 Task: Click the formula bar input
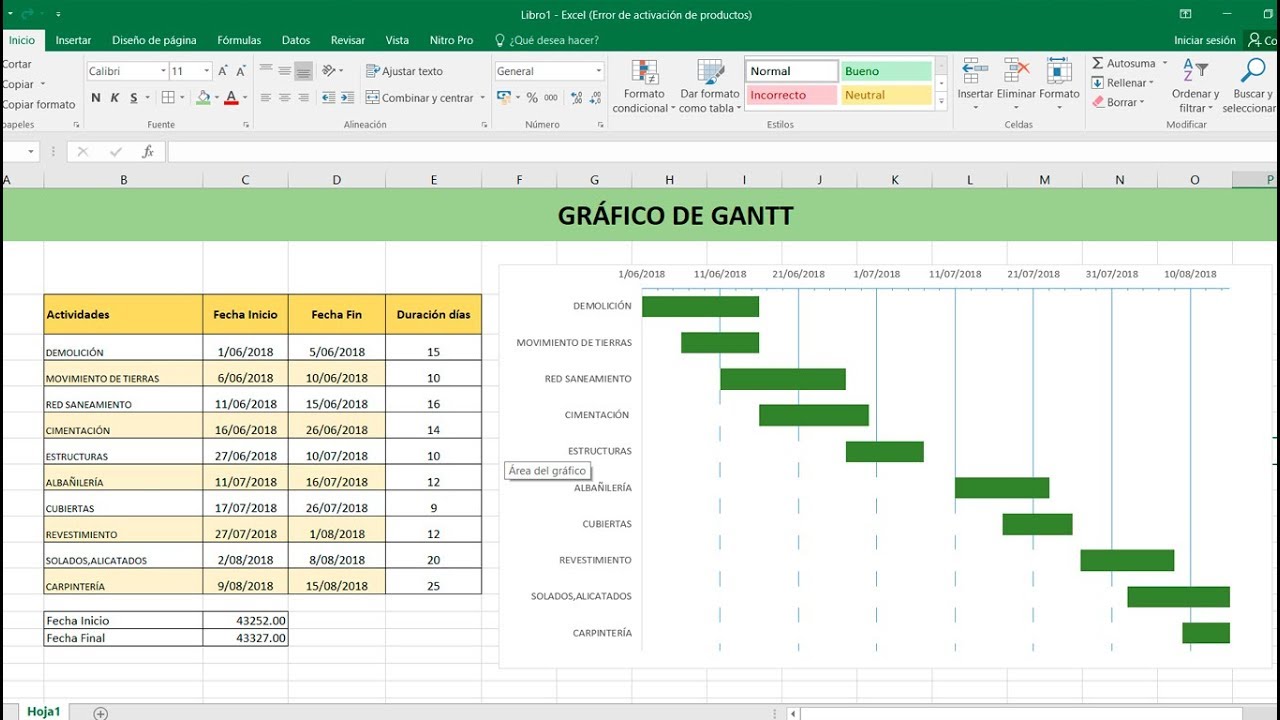pos(722,152)
